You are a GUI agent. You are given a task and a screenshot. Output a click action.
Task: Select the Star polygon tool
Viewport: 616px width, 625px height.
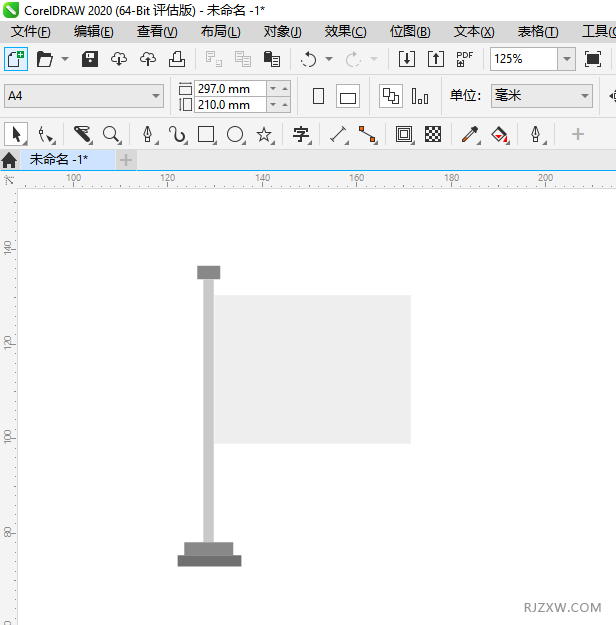pyautogui.click(x=264, y=134)
